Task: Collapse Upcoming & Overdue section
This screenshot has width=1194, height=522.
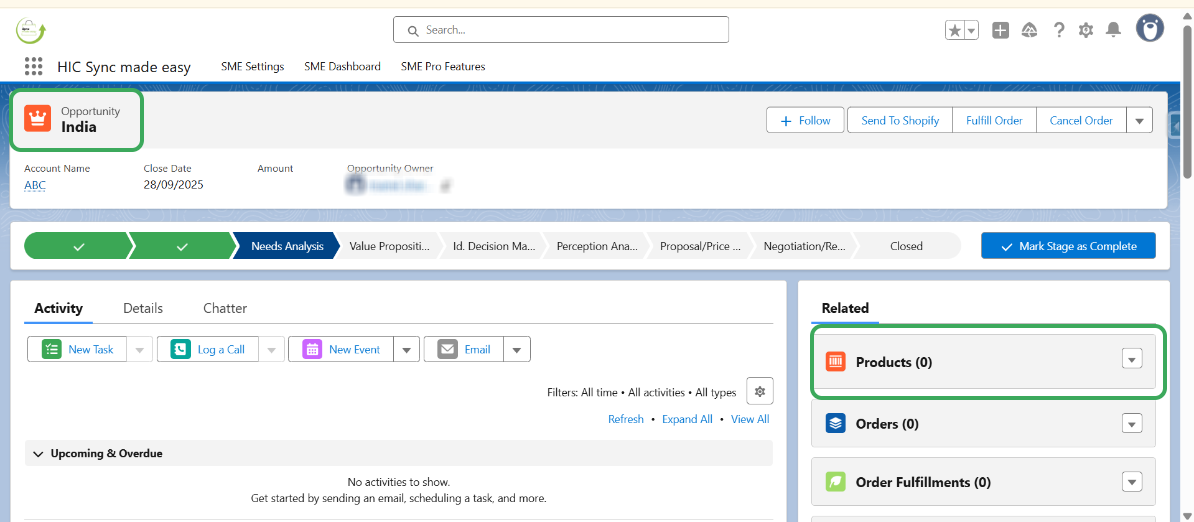Action: tap(38, 454)
